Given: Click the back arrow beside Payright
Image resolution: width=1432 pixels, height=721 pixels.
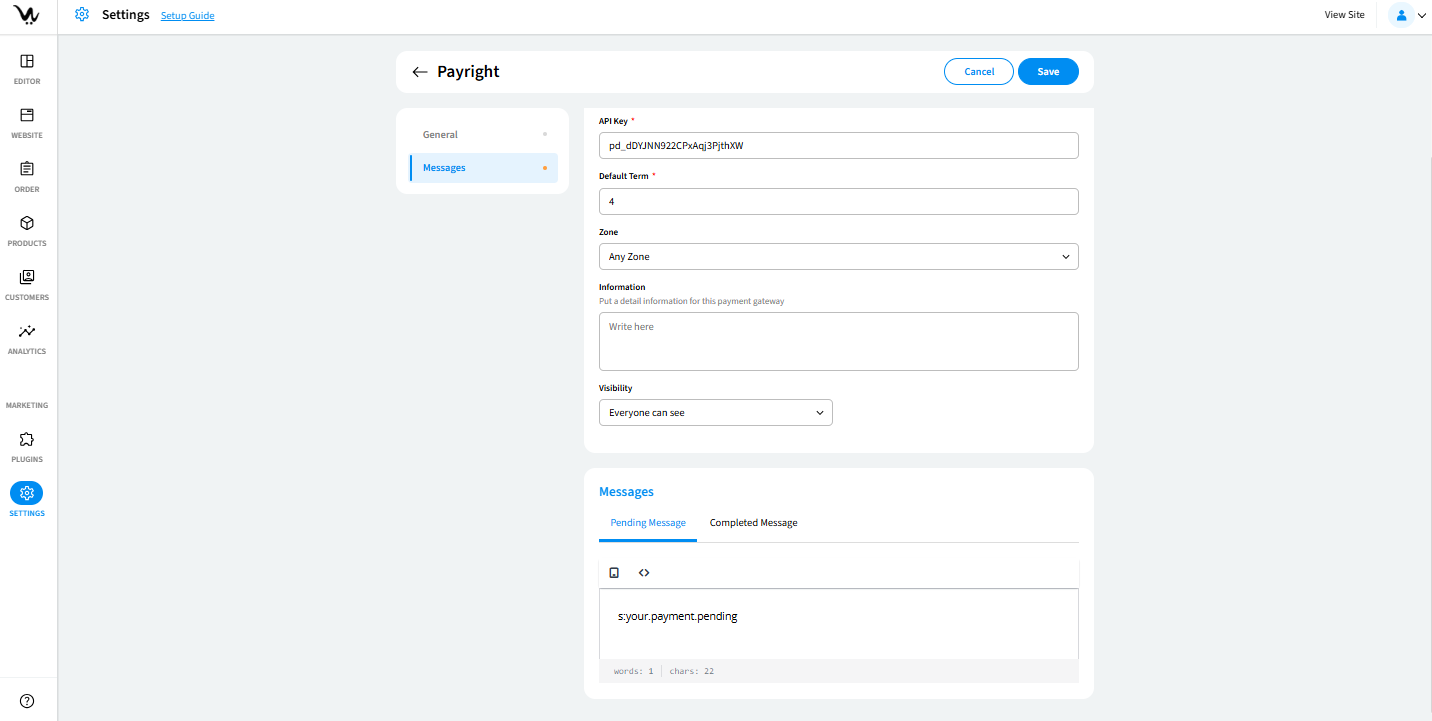Looking at the screenshot, I should tap(420, 72).
